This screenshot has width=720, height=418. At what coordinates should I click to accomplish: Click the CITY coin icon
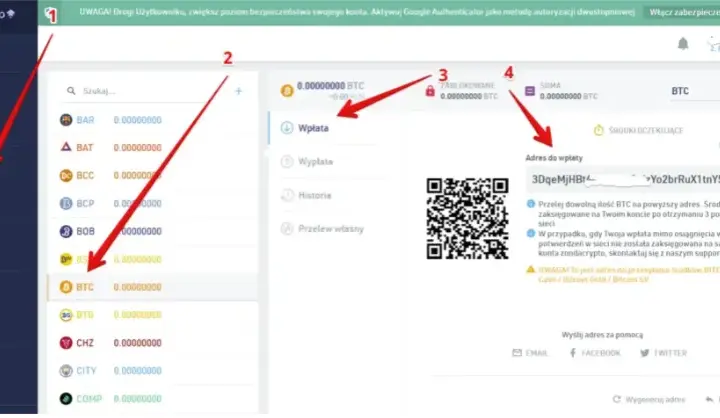point(66,371)
